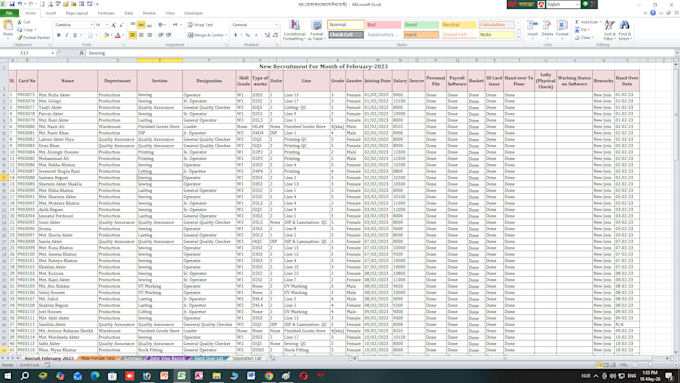Screen dimensions: 680x383
Task: Toggle Align Text Right
Action: click(149, 35)
